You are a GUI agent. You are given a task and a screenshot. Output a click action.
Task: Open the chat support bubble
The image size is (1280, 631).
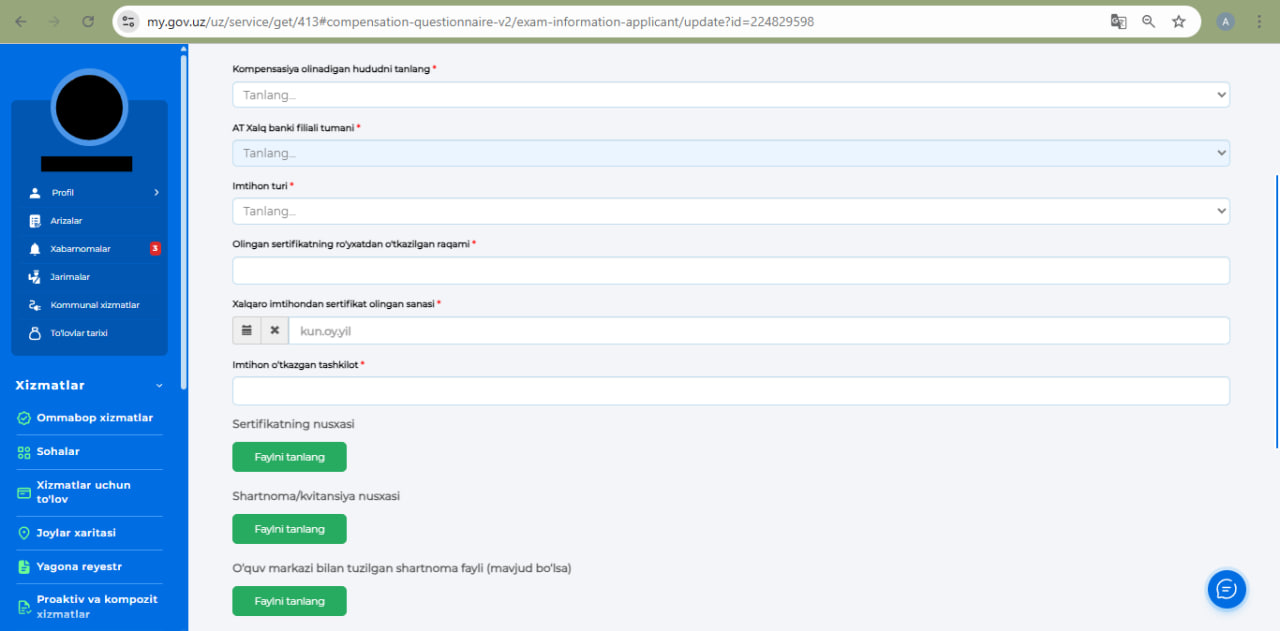1226,589
